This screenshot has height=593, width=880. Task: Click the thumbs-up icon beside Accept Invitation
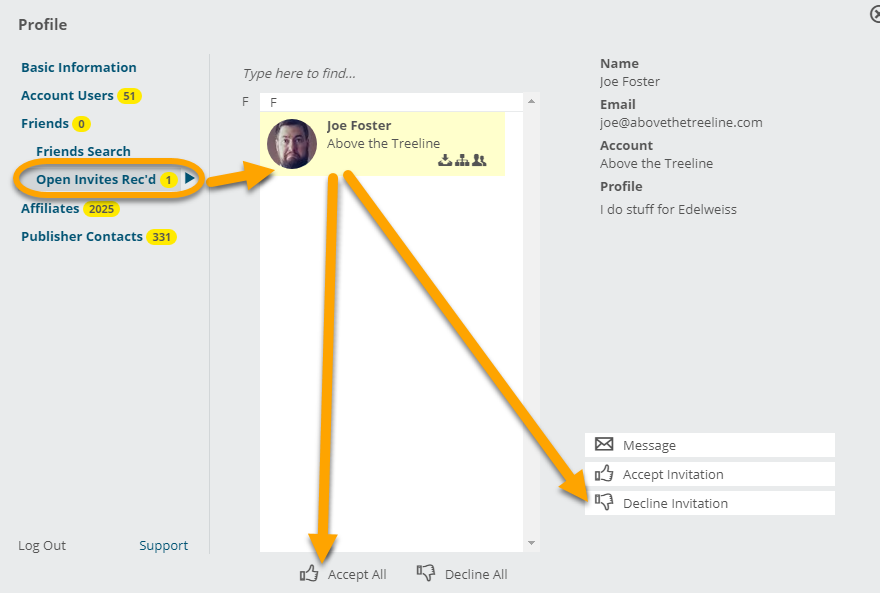point(604,474)
